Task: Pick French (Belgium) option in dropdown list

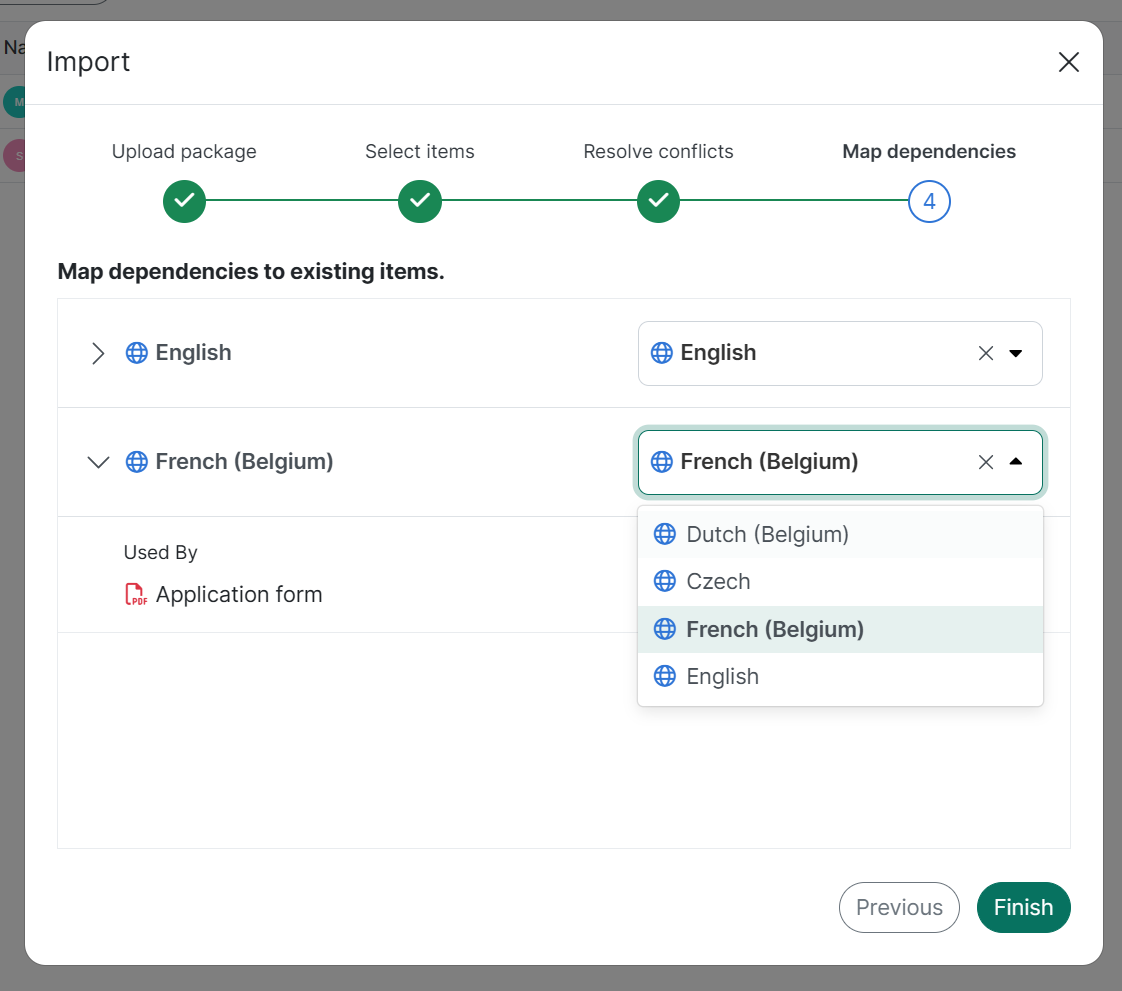Action: [775, 629]
